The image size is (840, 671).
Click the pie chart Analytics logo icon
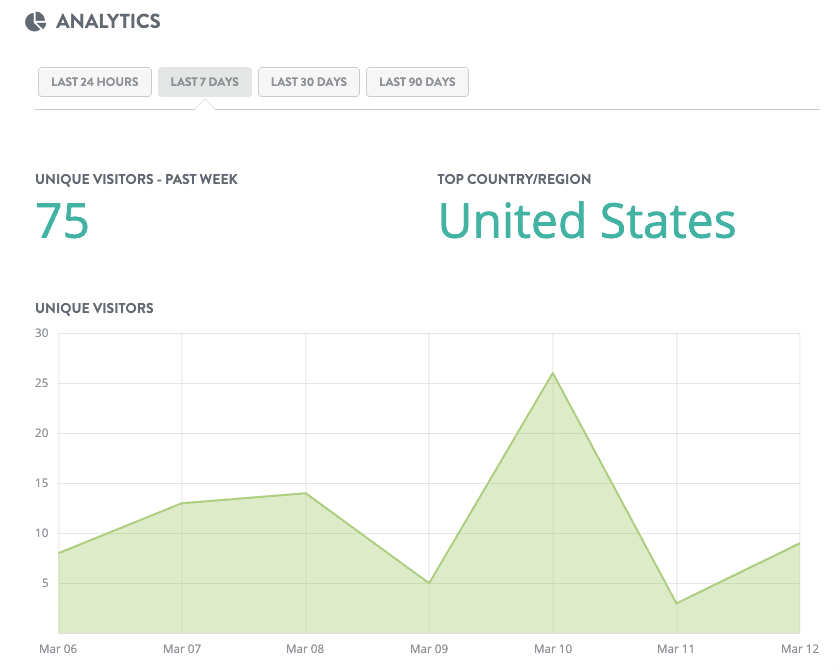(x=35, y=20)
